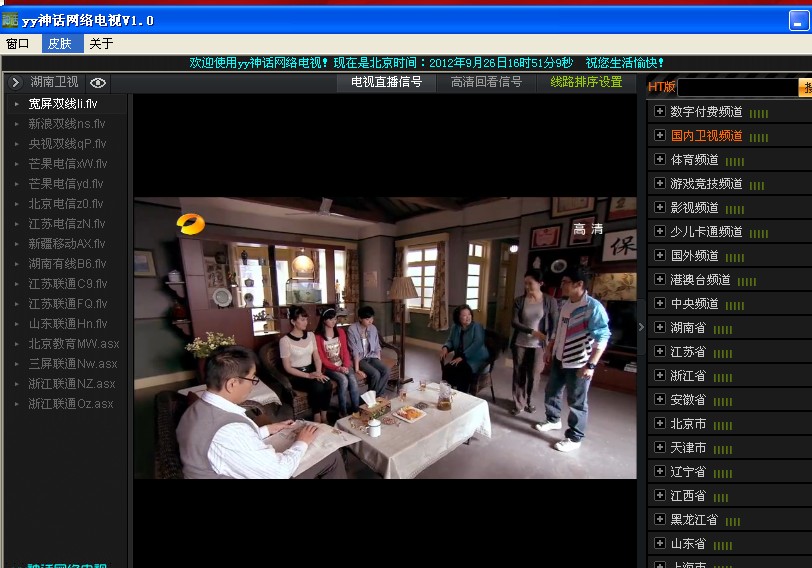Click the HT版 search input field
The image size is (812, 568).
[x=737, y=88]
